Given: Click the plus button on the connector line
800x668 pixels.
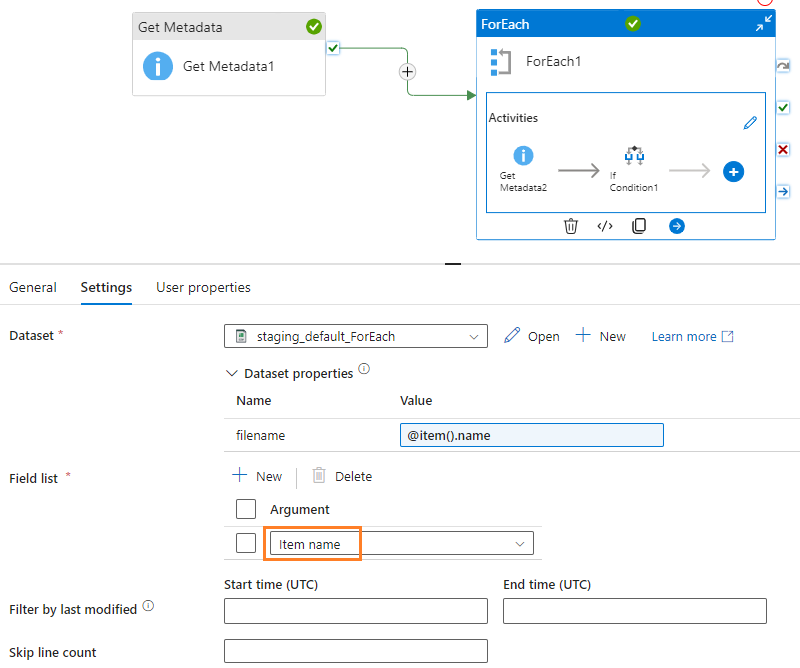Looking at the screenshot, I should click(407, 72).
